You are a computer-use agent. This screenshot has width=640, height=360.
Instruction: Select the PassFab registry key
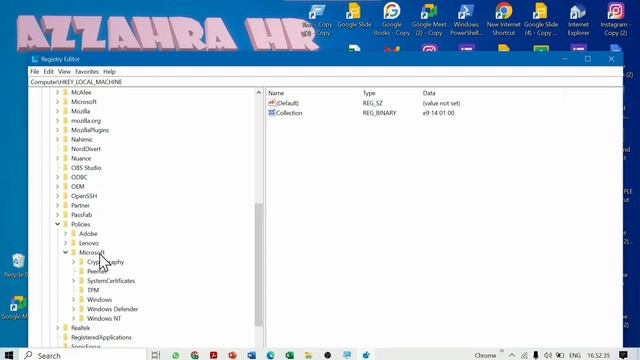point(82,215)
